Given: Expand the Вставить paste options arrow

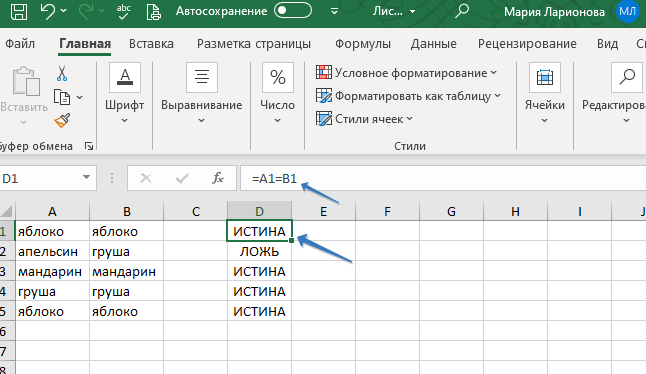Looking at the screenshot, I should point(23,122).
